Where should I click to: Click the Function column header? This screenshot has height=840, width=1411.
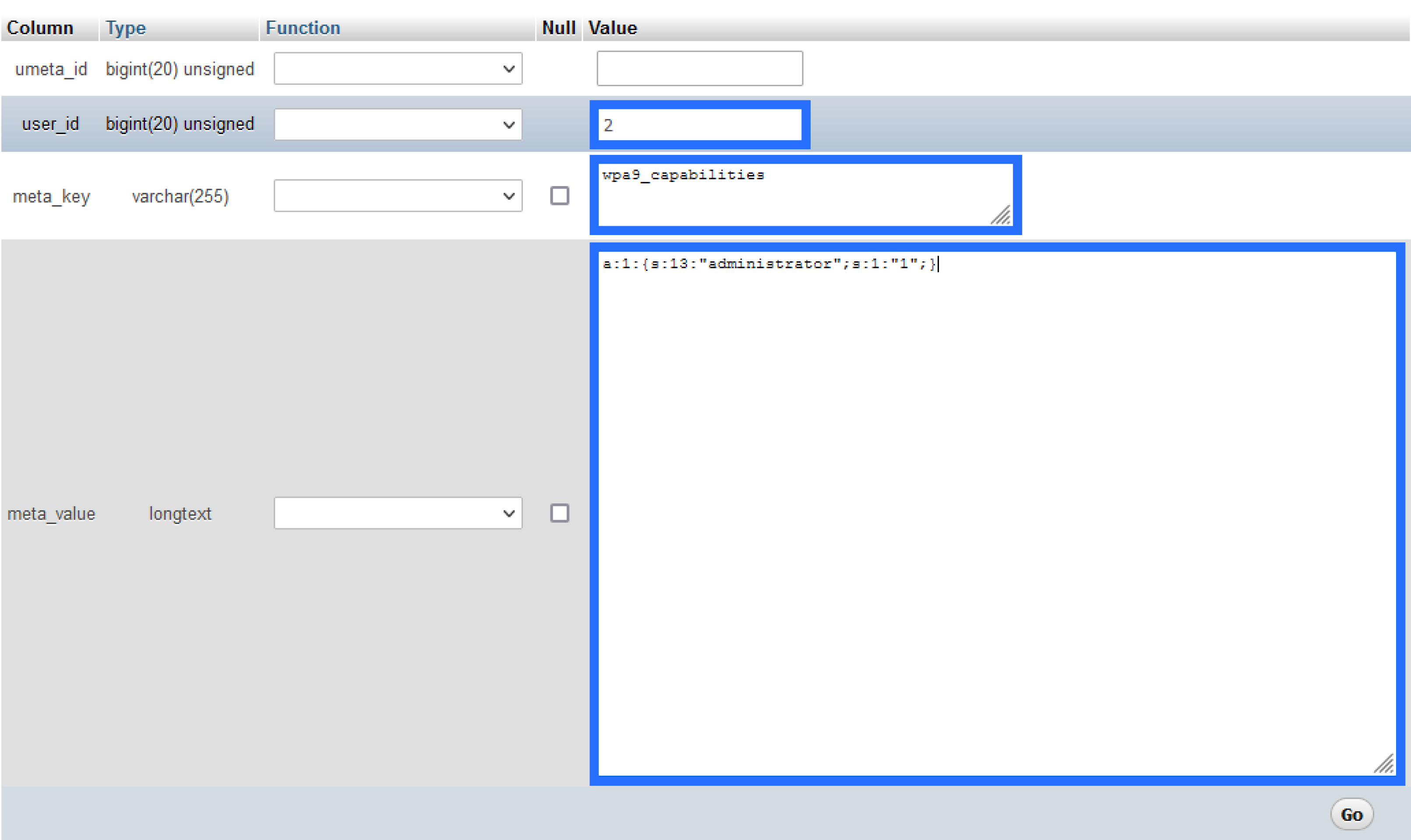click(x=303, y=27)
